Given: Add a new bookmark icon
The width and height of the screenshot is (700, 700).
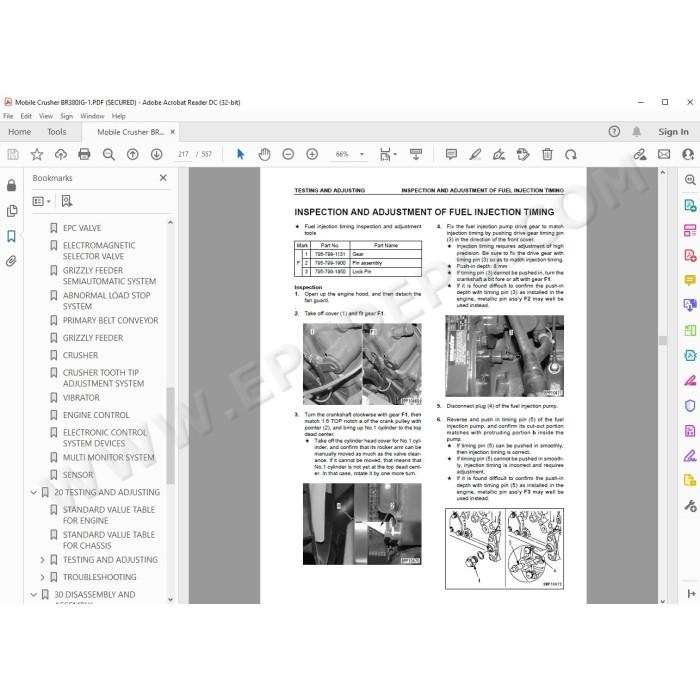Looking at the screenshot, I should 67,201.
